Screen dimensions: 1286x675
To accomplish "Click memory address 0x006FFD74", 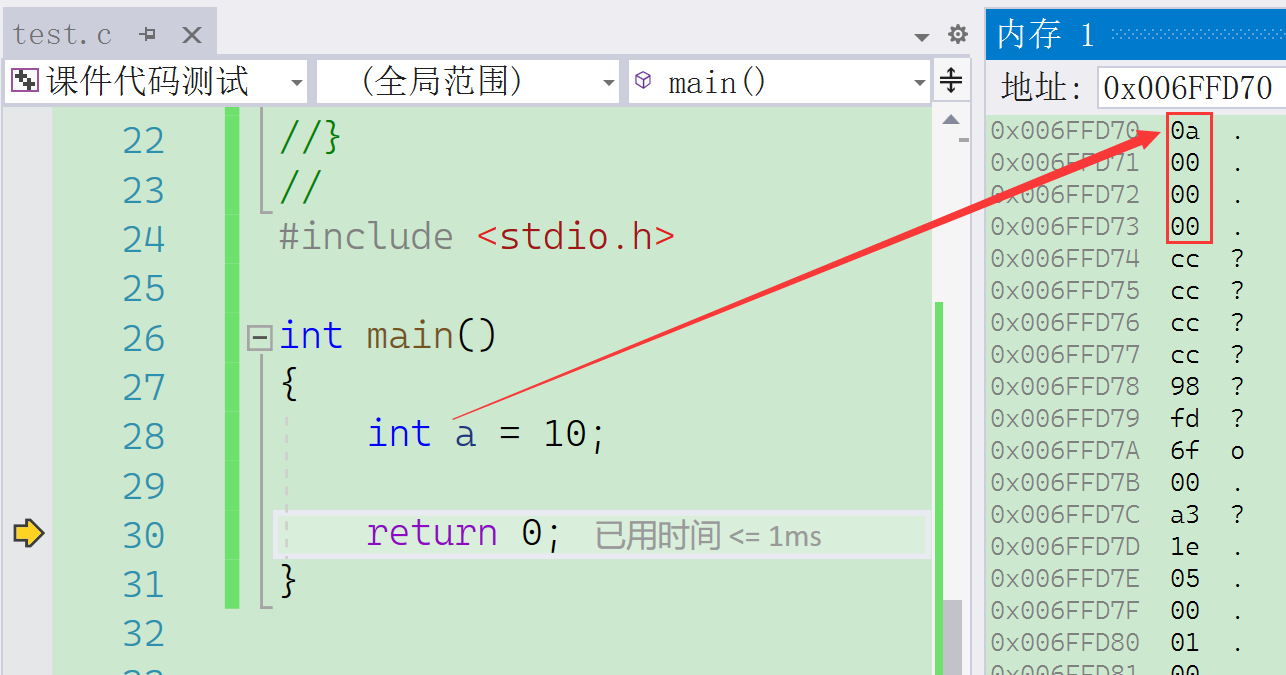I will [1065, 258].
